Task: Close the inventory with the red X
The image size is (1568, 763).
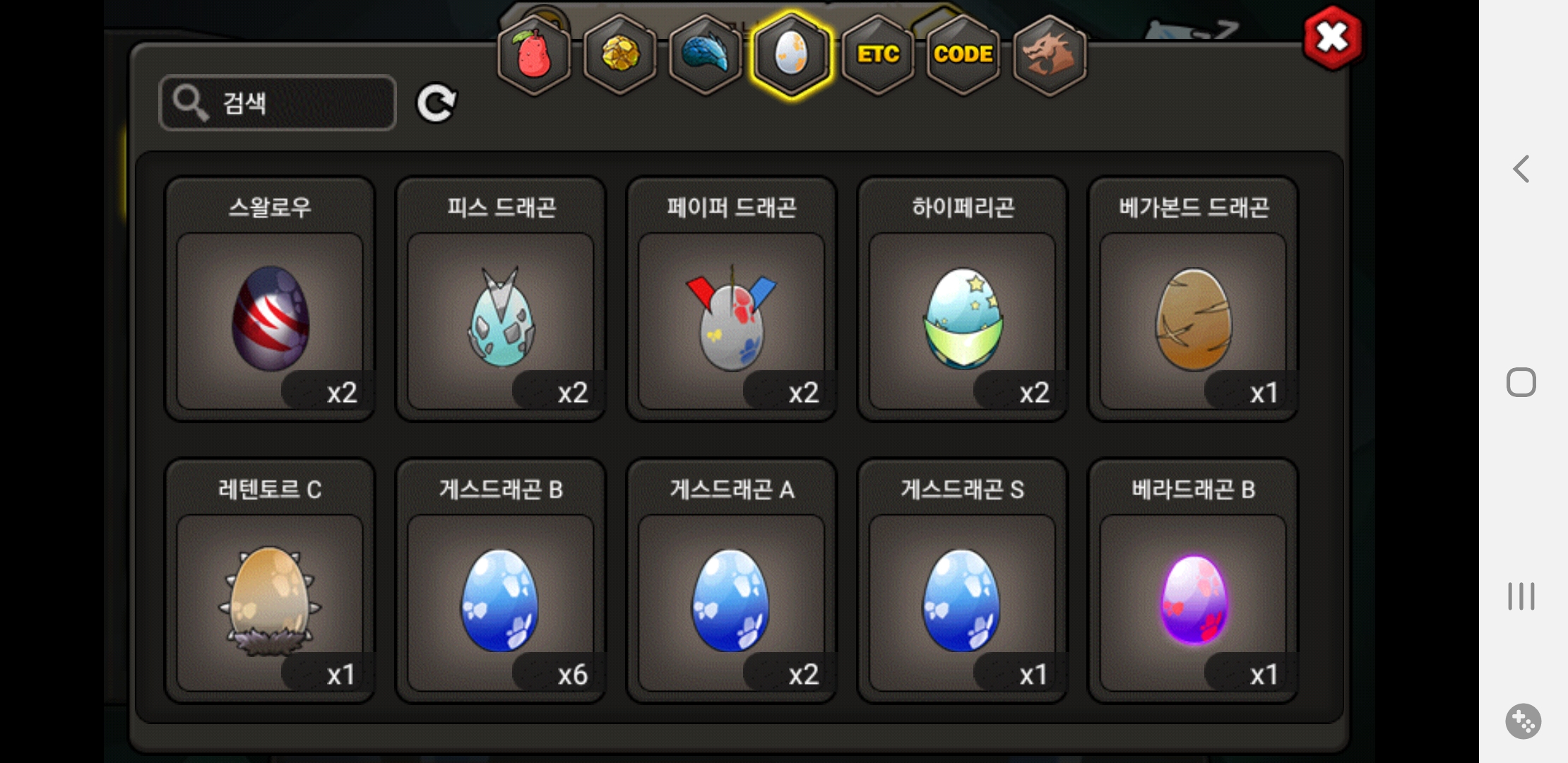Action: (x=1333, y=38)
